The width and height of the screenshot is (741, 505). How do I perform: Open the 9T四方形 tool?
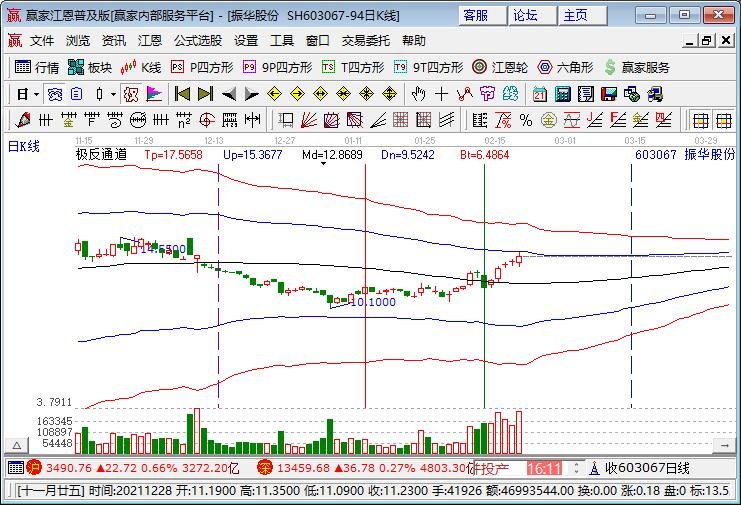(x=429, y=68)
